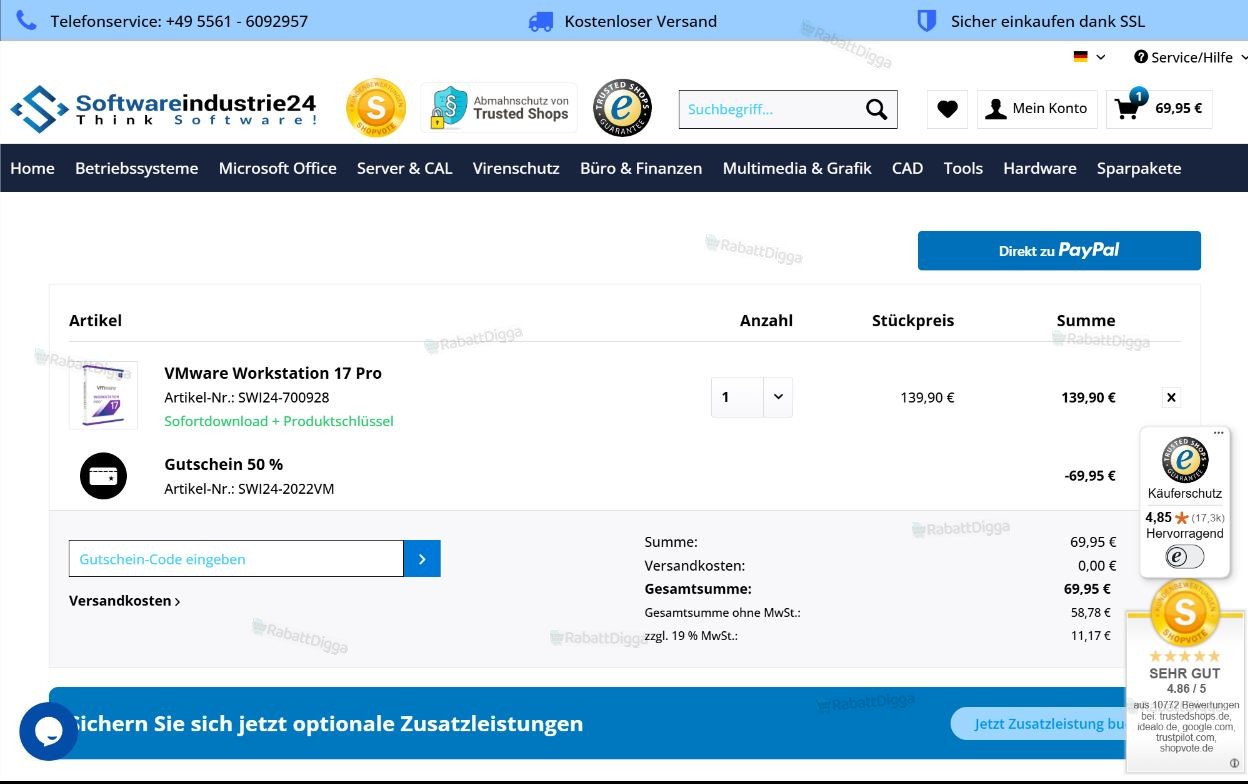Image resolution: width=1248 pixels, height=784 pixels.
Task: Click VMware Workstation product thumbnail
Action: point(103,396)
